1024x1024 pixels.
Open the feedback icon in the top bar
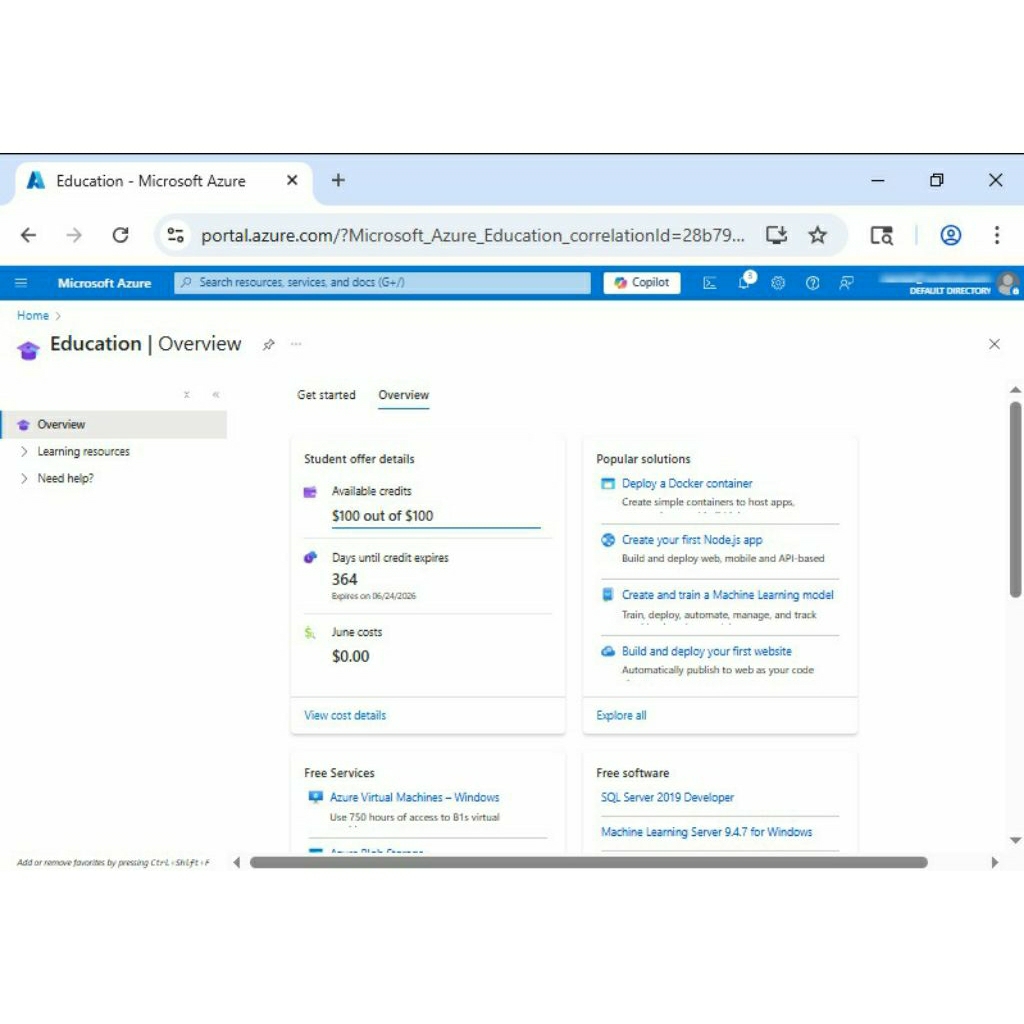pyautogui.click(x=846, y=283)
